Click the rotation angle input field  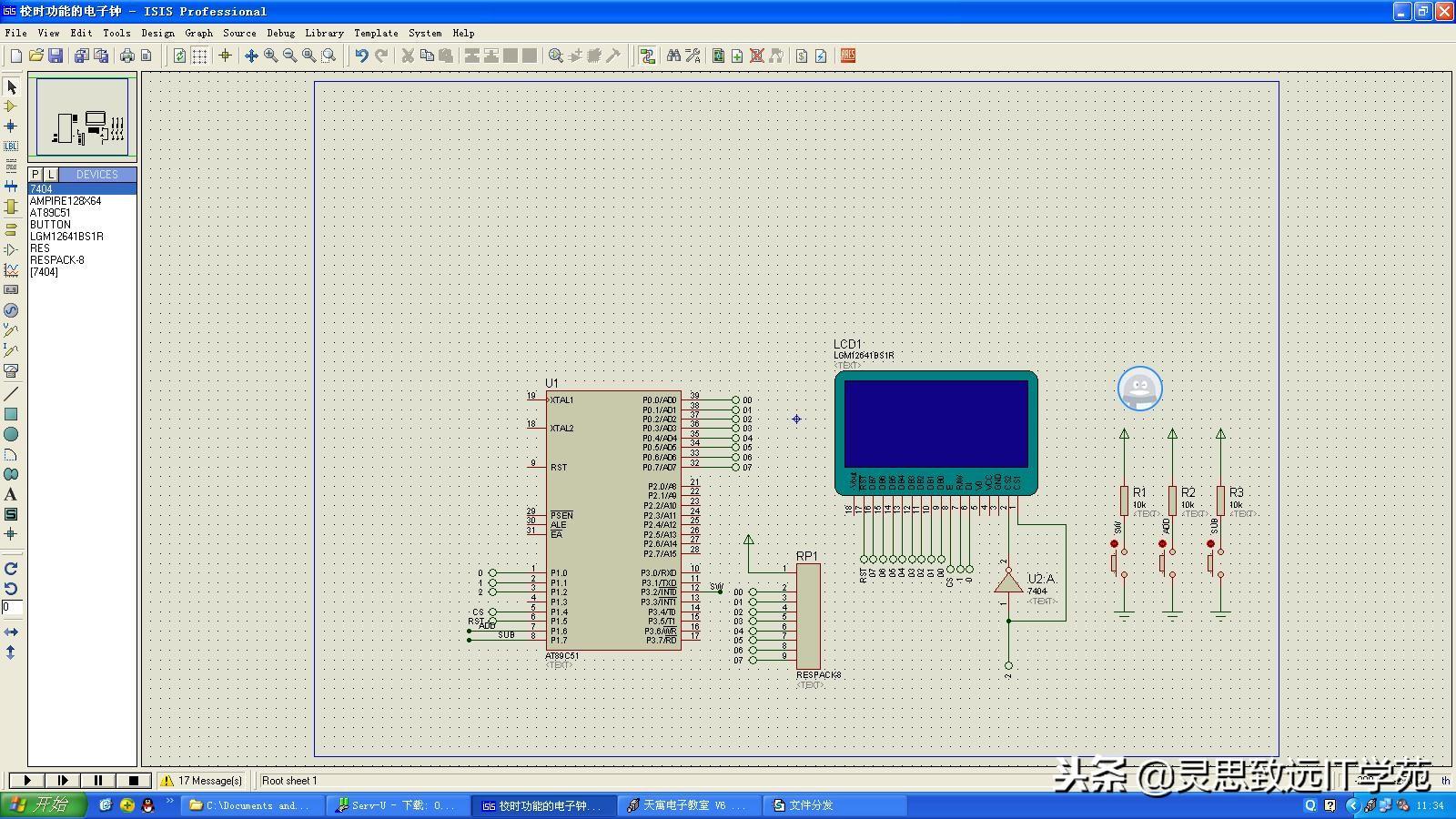(x=12, y=607)
